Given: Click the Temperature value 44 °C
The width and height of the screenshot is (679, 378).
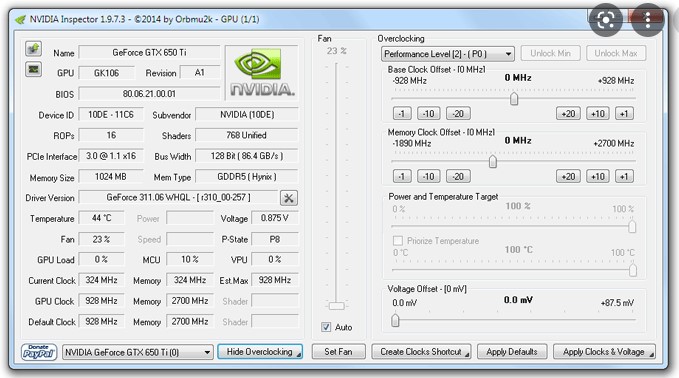Looking at the screenshot, I should (x=101, y=218).
